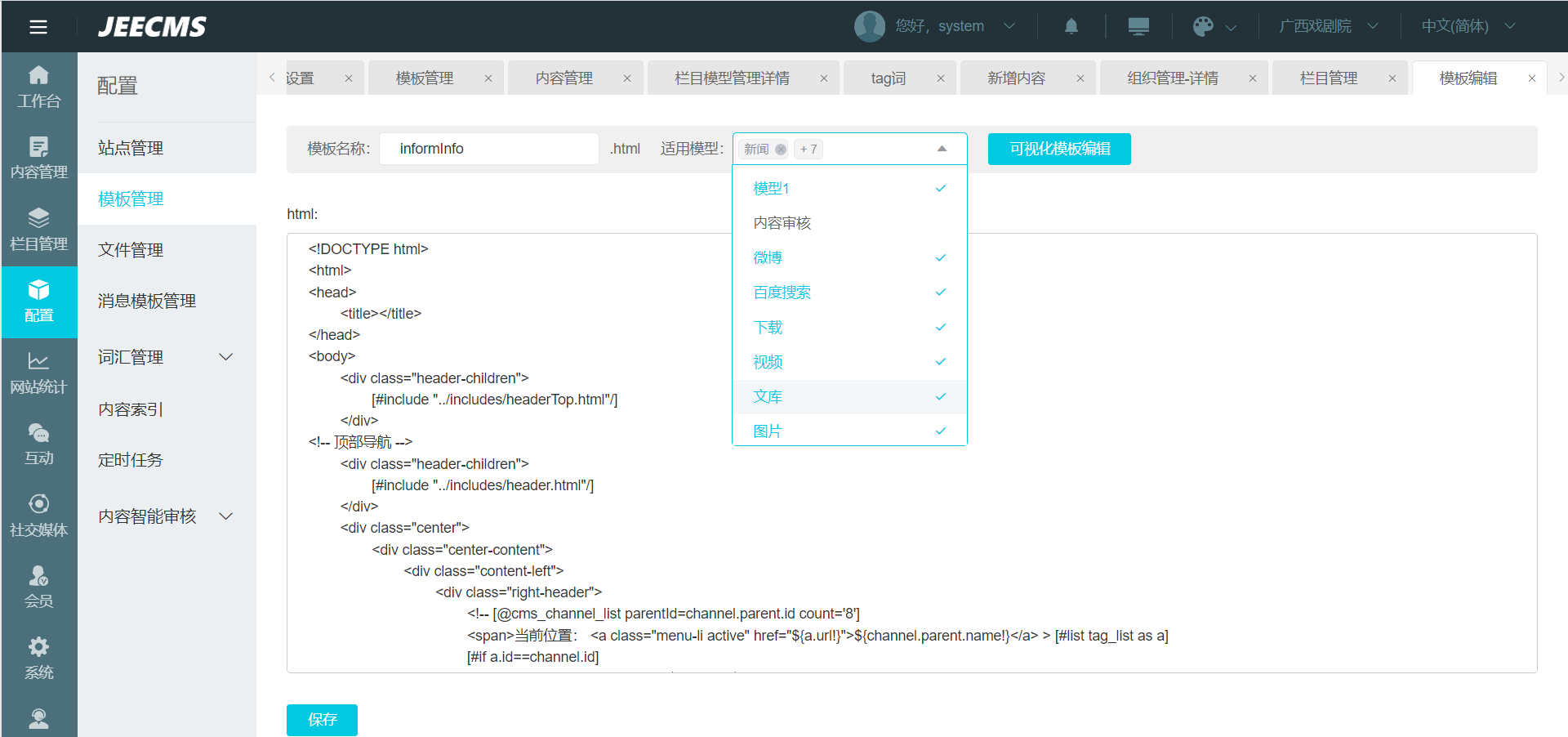This screenshot has width=1568, height=737.
Task: Collapse the 适用模型 dropdown arrow
Action: click(942, 149)
